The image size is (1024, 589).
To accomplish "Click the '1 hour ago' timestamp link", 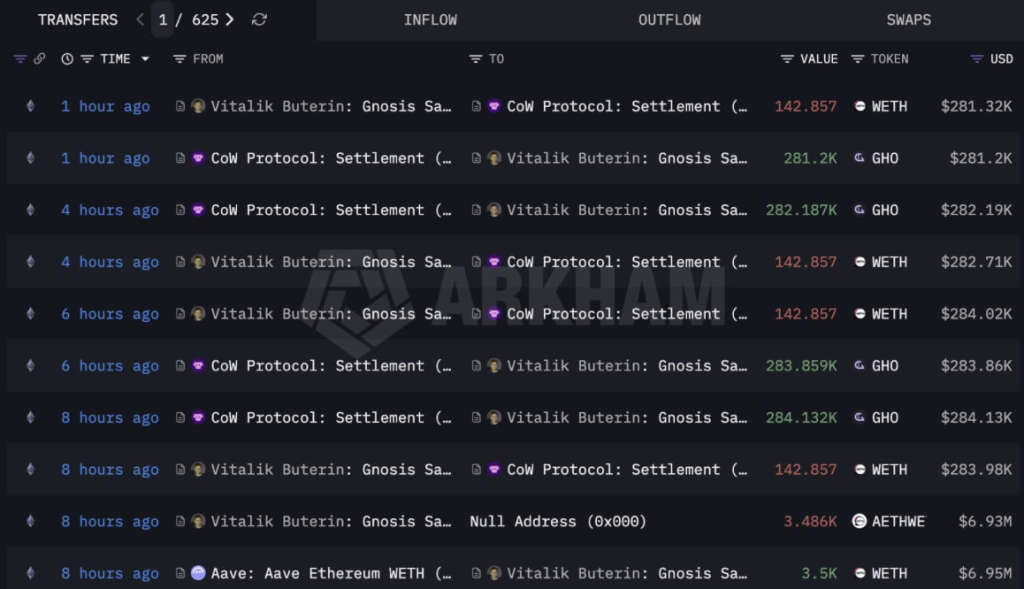I will 105,106.
